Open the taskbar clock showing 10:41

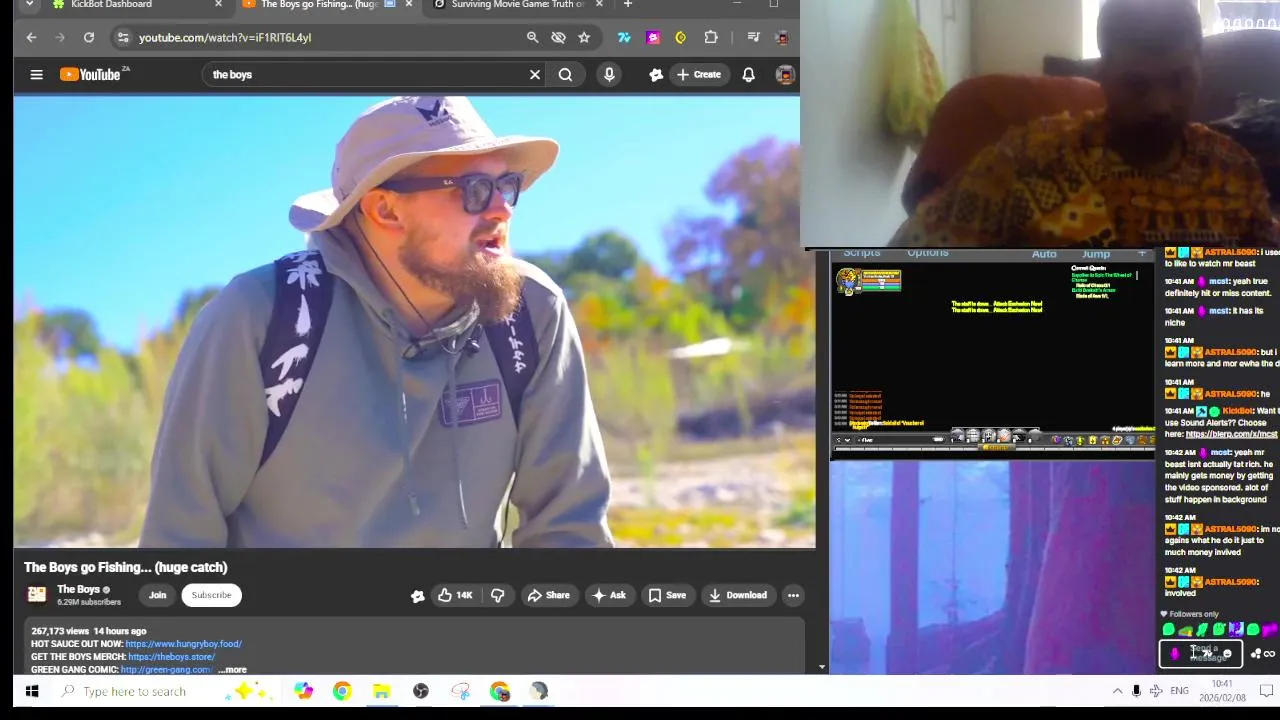pyautogui.click(x=1222, y=690)
